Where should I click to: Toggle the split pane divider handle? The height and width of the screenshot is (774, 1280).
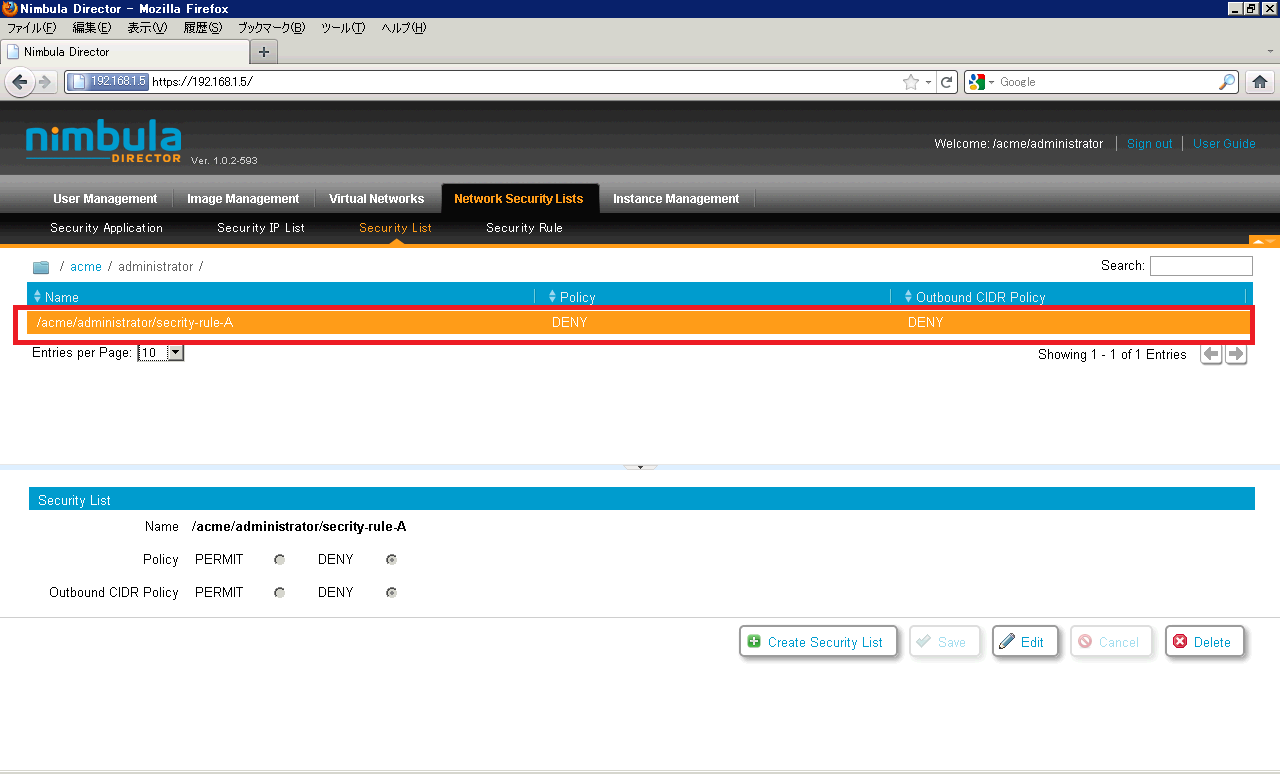[x=640, y=467]
